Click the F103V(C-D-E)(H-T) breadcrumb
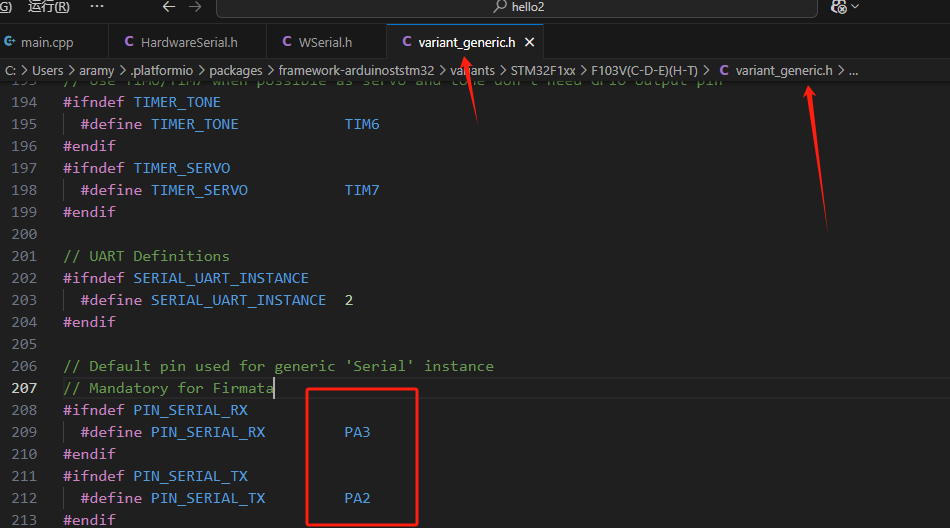The width and height of the screenshot is (950, 528). click(644, 70)
